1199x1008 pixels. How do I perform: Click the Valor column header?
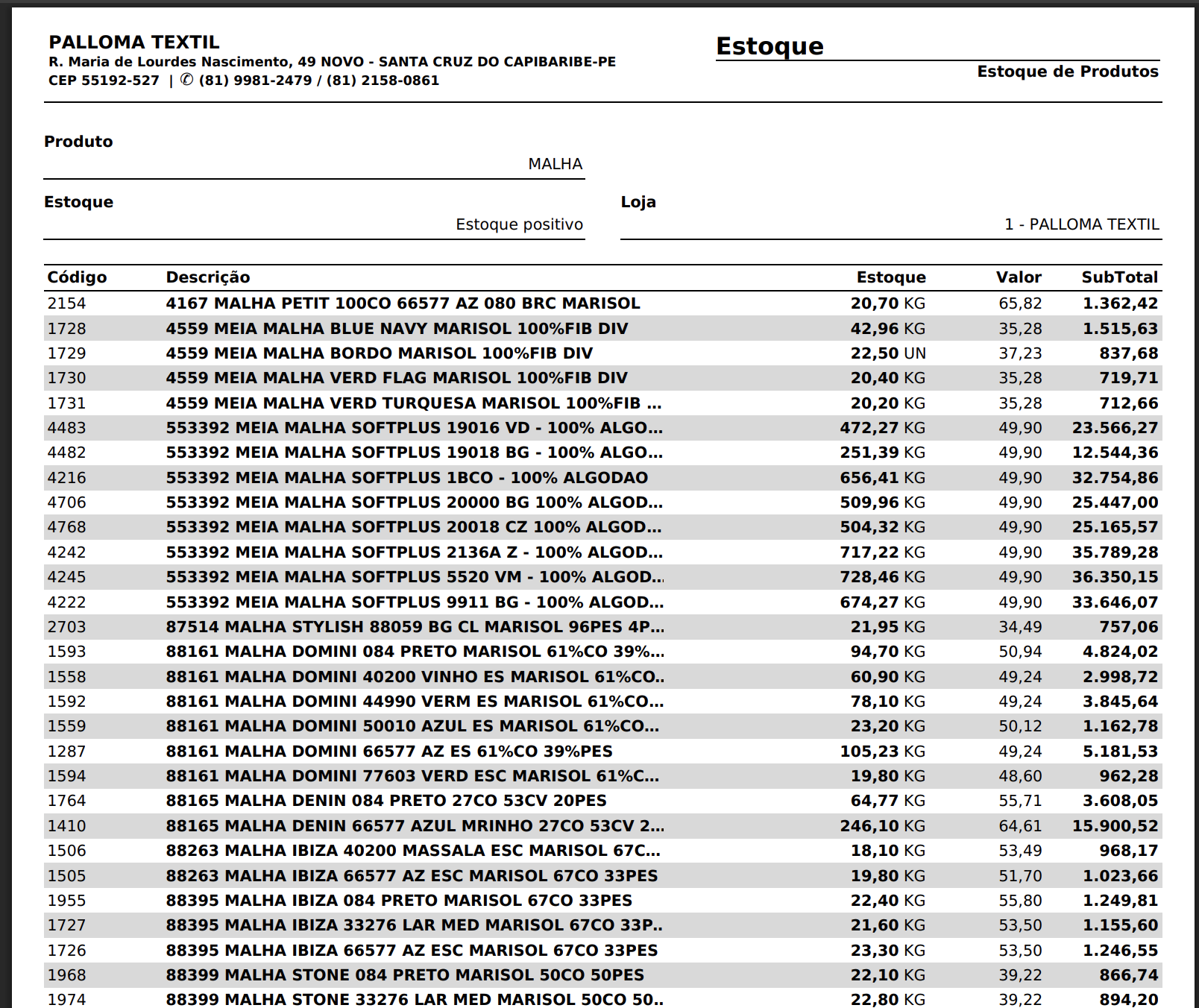(x=1018, y=277)
